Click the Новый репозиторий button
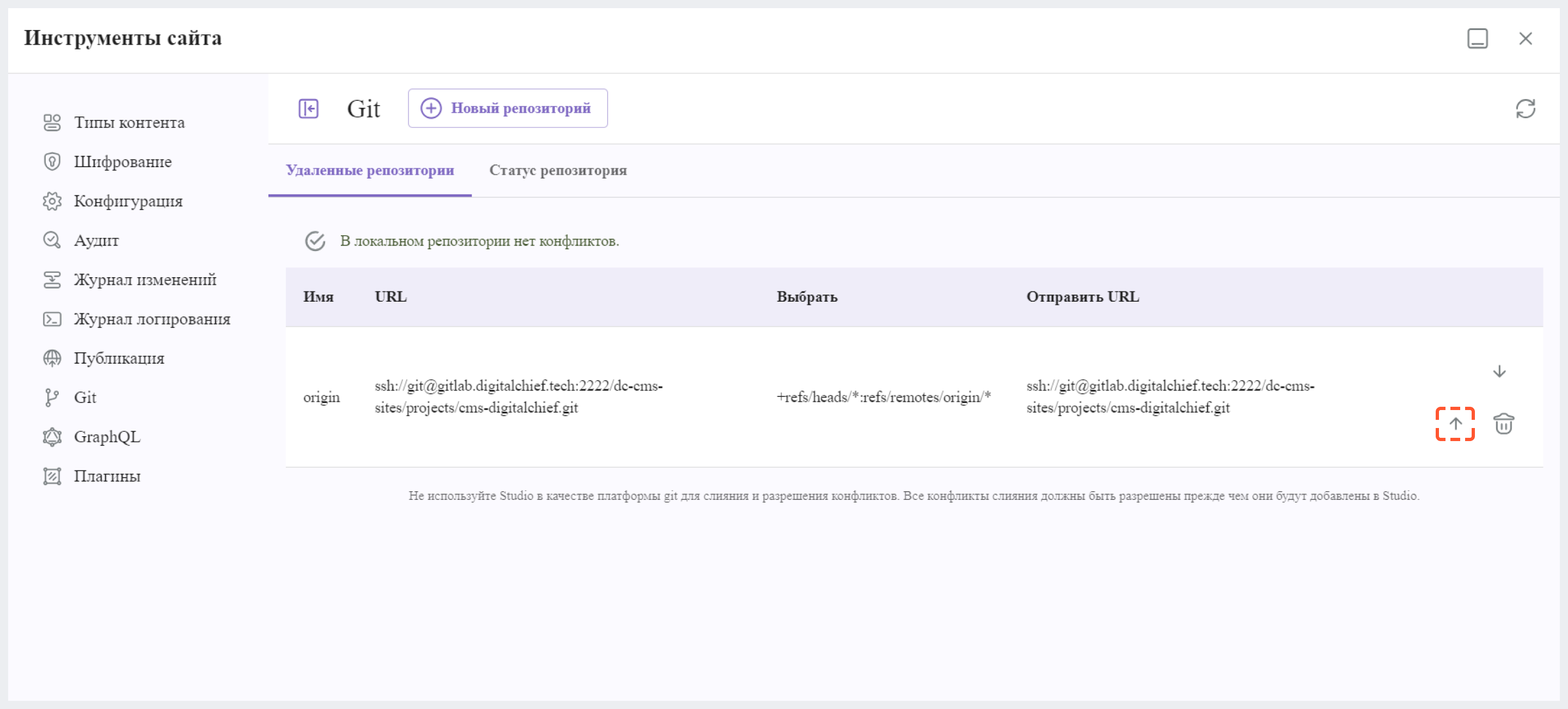1568x709 pixels. (507, 108)
